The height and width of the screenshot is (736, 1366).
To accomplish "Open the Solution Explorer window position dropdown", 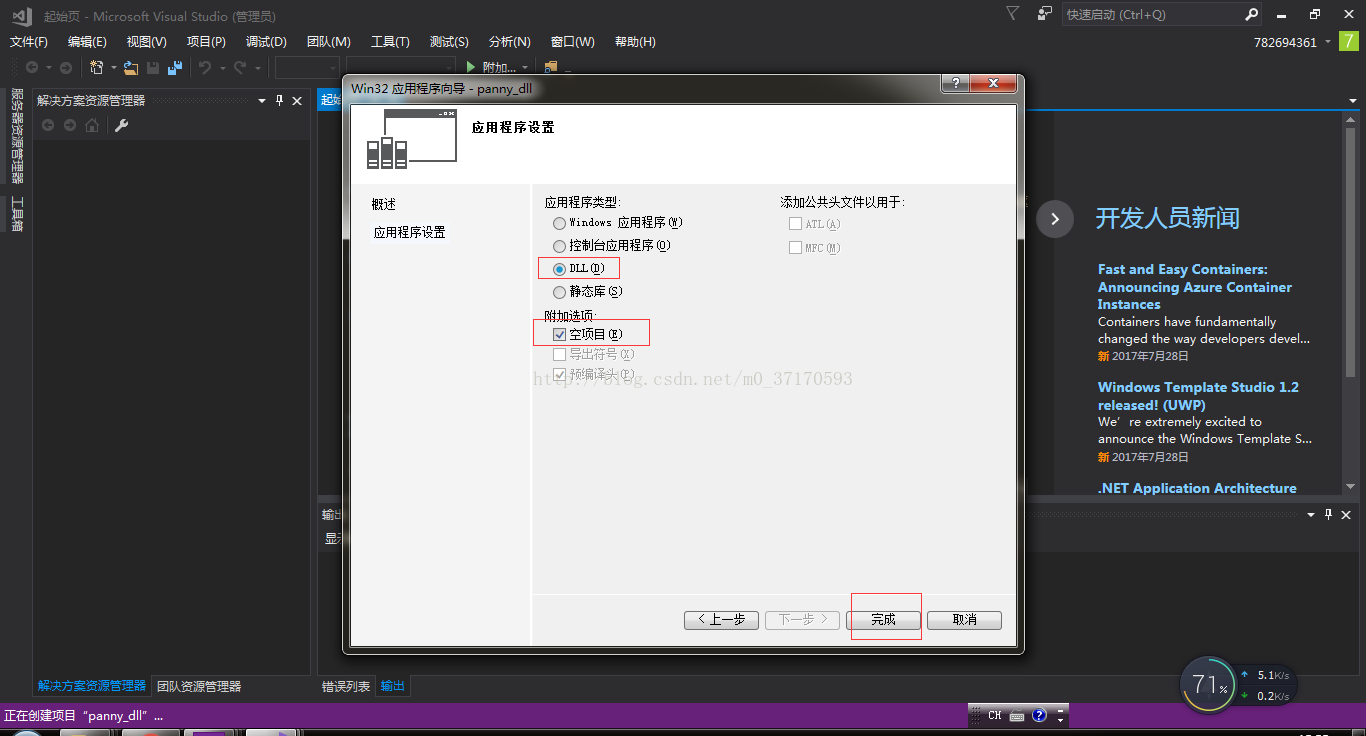I will click(x=262, y=101).
